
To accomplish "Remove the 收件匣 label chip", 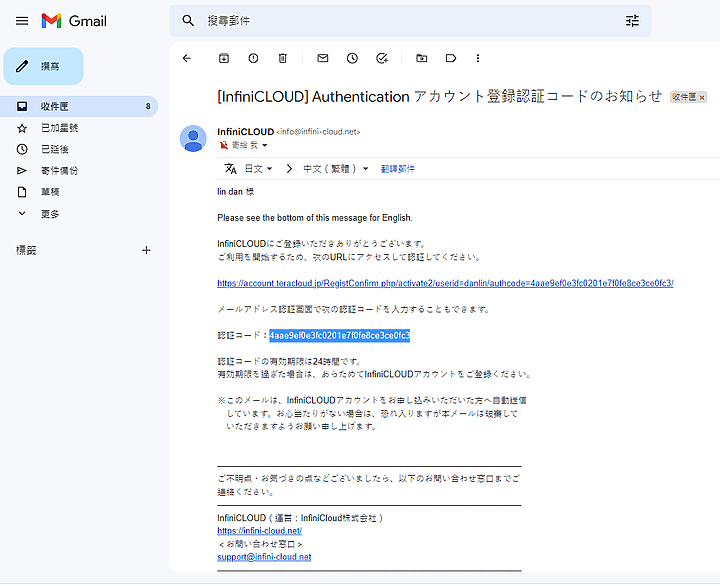I will tap(702, 97).
